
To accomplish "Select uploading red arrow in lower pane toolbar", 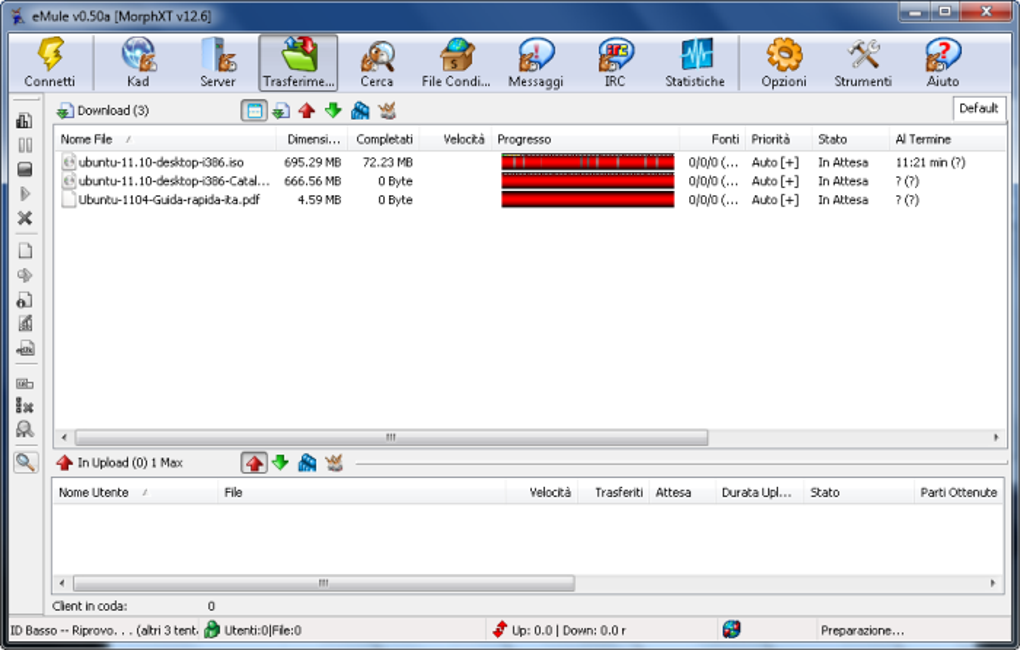I will [254, 463].
